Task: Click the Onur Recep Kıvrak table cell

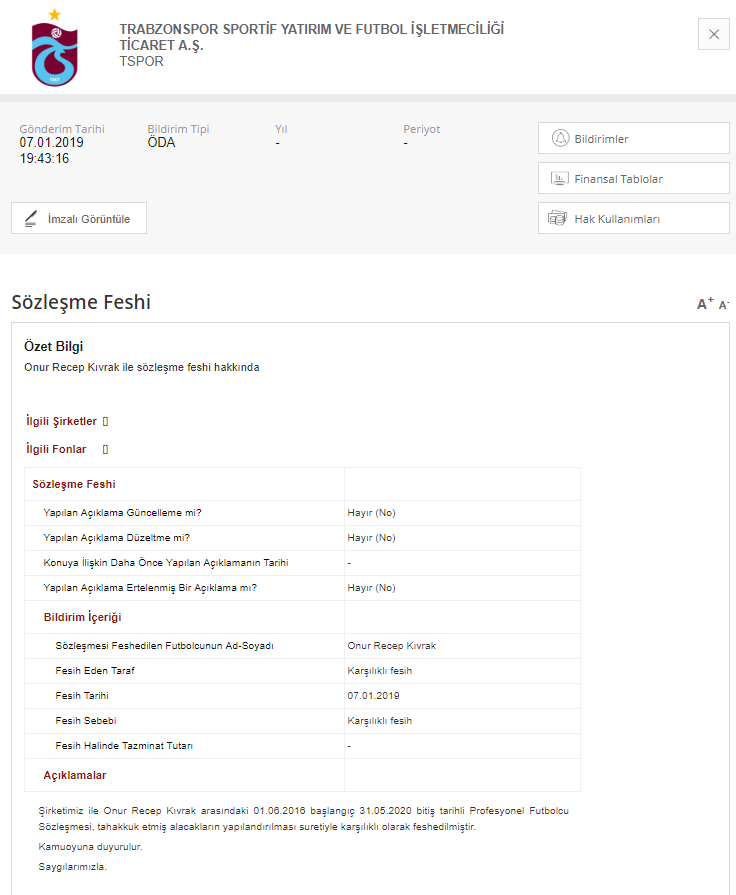Action: coord(391,646)
